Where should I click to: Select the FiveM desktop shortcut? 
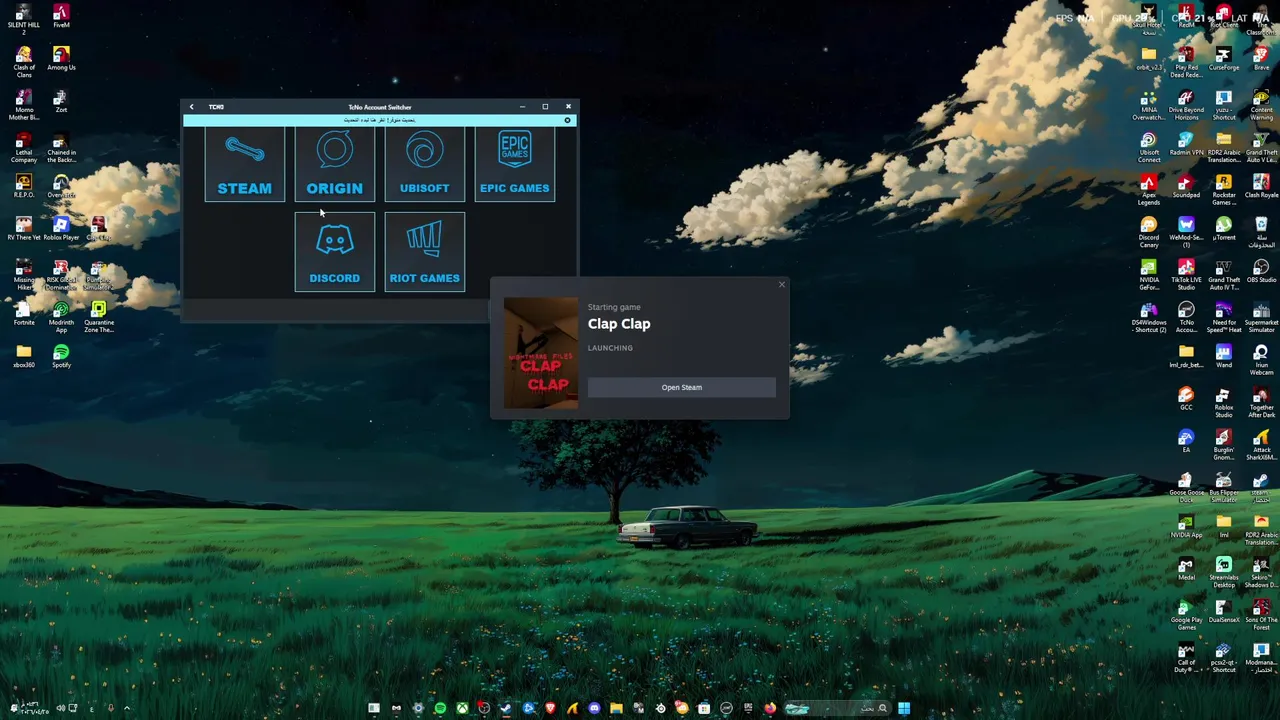[61, 17]
